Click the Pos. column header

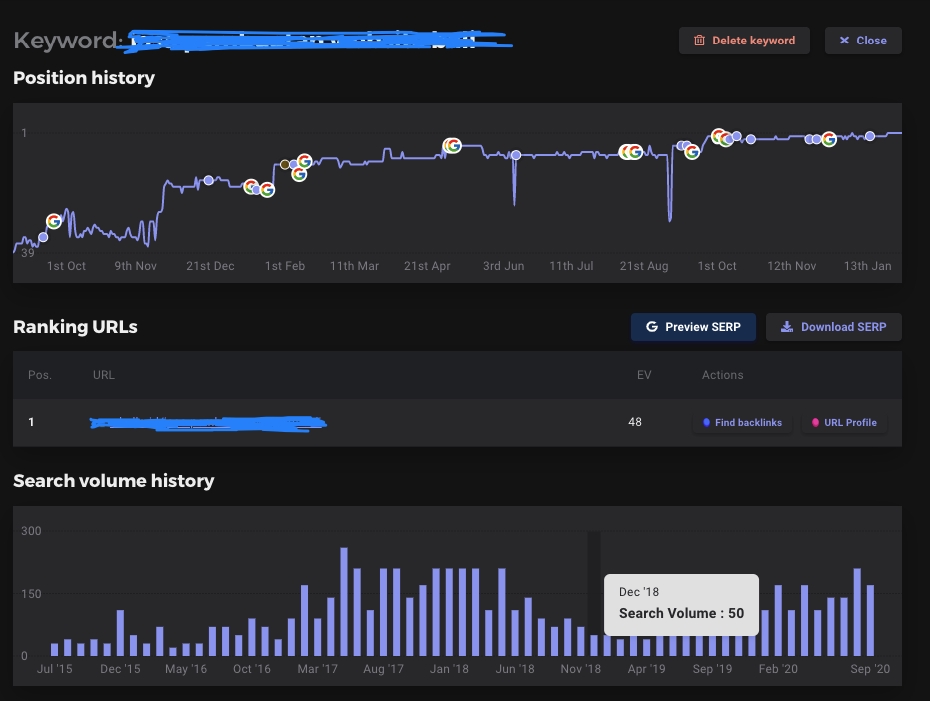(40, 375)
